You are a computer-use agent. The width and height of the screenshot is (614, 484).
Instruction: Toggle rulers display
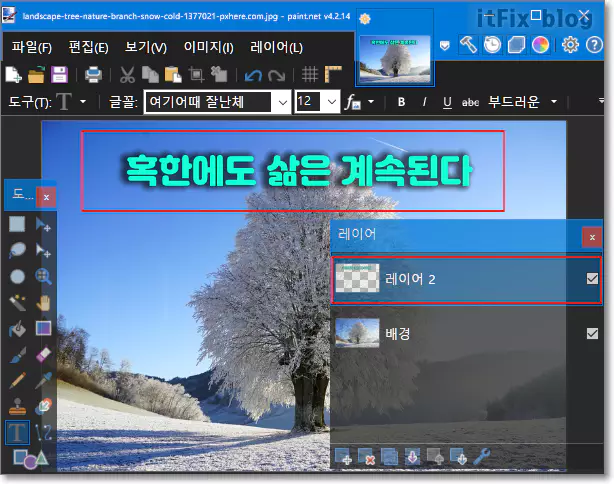pyautogui.click(x=333, y=74)
